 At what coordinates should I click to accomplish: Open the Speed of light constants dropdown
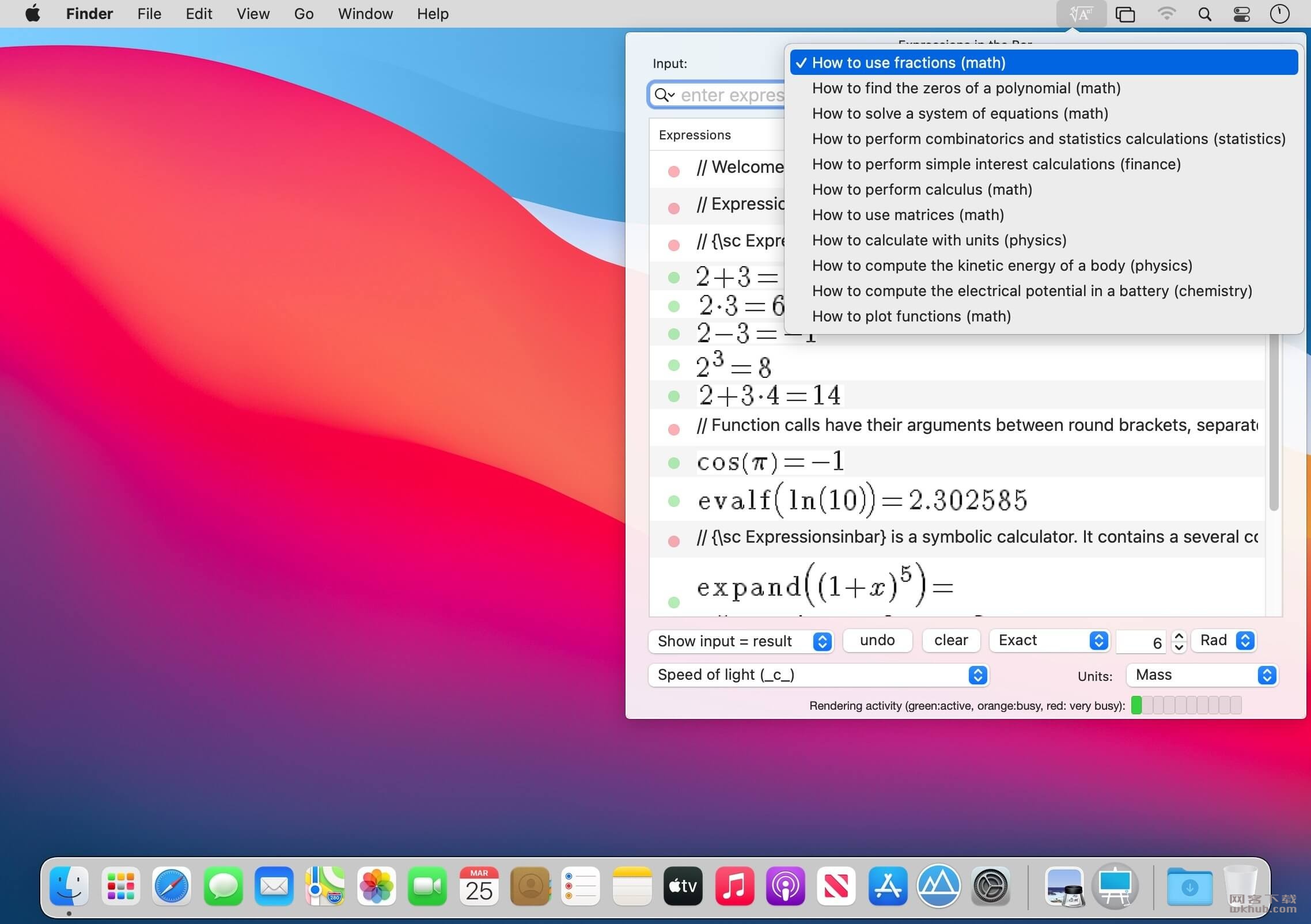point(819,675)
